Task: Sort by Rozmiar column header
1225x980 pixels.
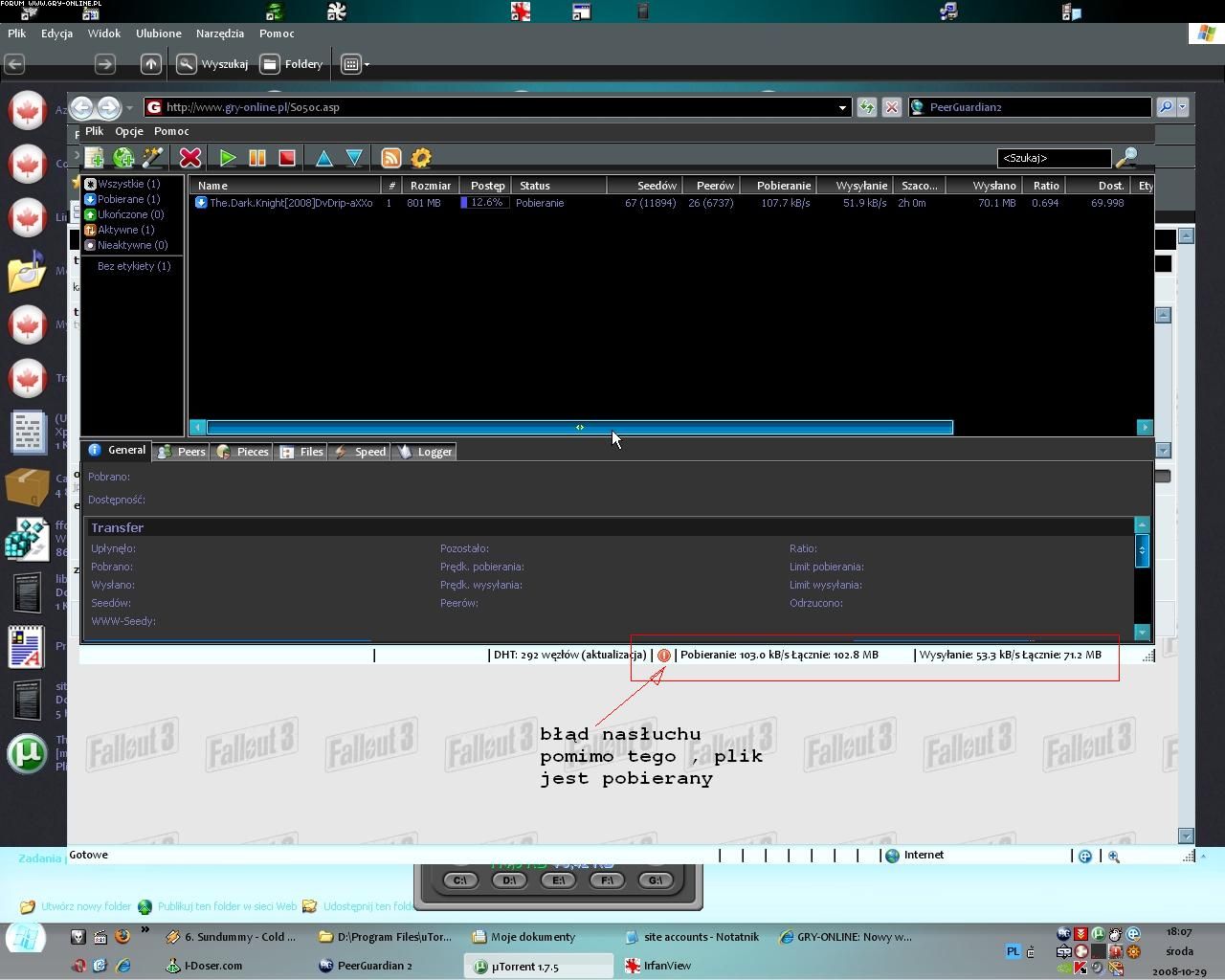Action: [x=431, y=186]
